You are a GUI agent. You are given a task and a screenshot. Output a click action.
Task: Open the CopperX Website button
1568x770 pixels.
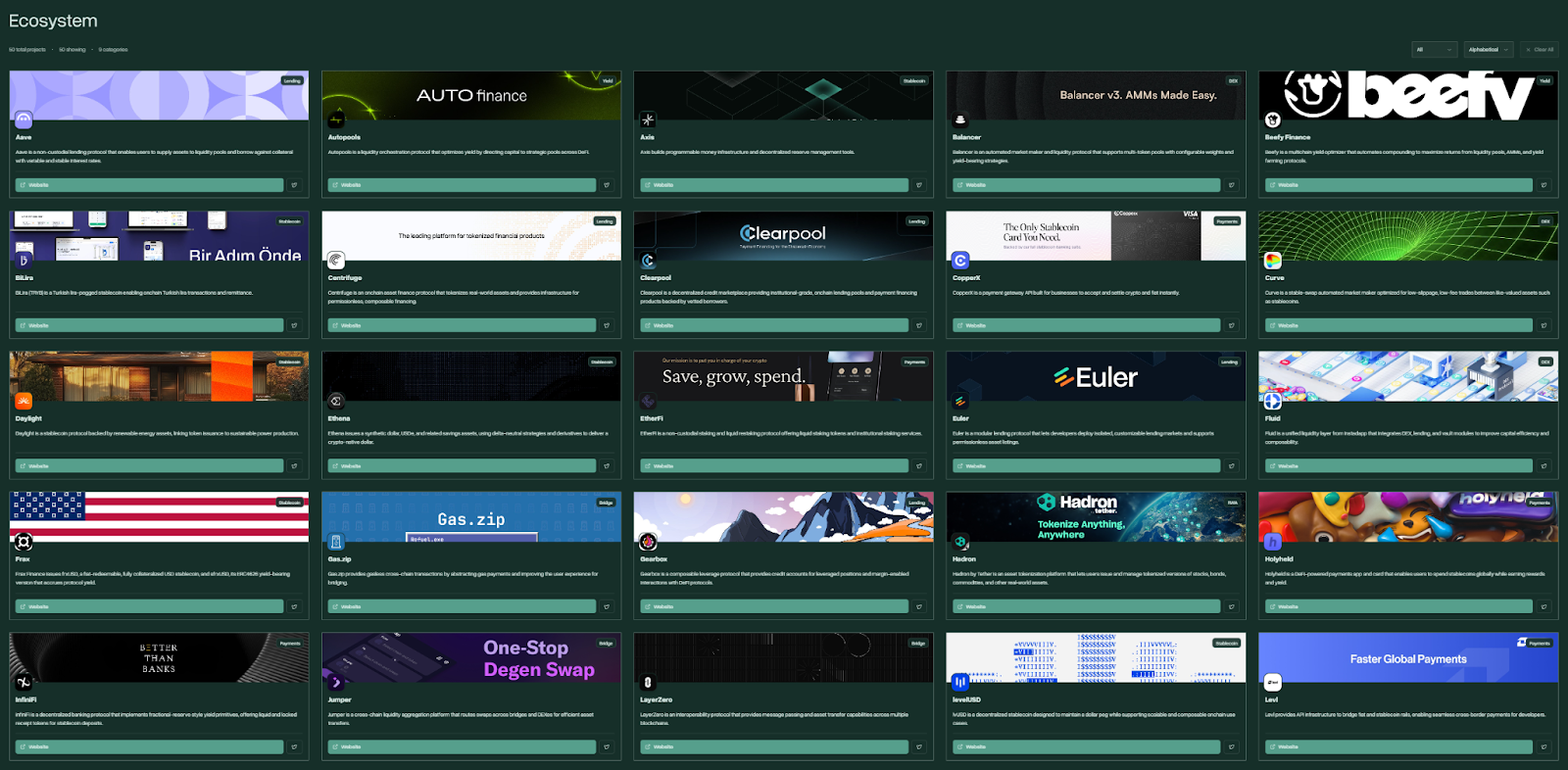point(1086,325)
